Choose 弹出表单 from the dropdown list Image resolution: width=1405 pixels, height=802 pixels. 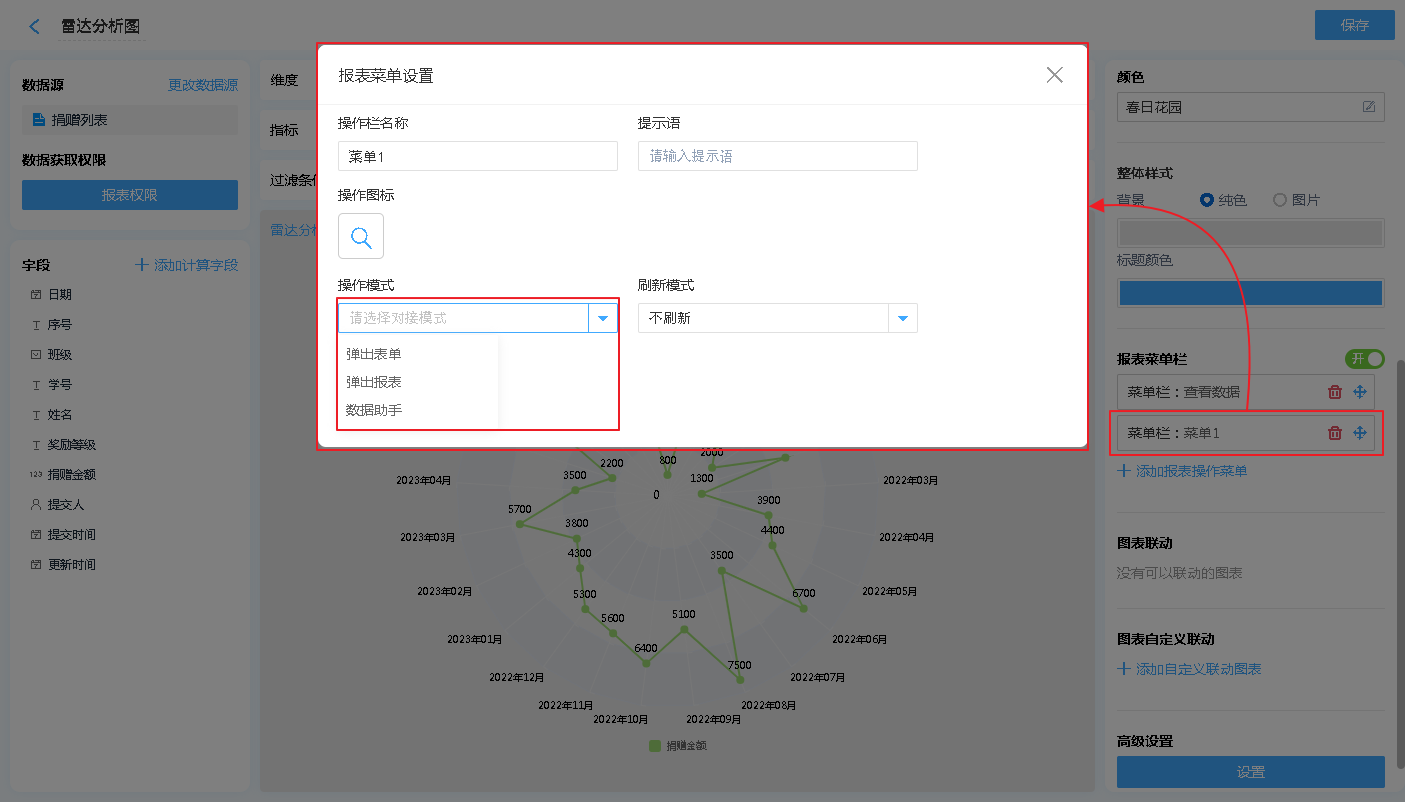click(x=374, y=354)
